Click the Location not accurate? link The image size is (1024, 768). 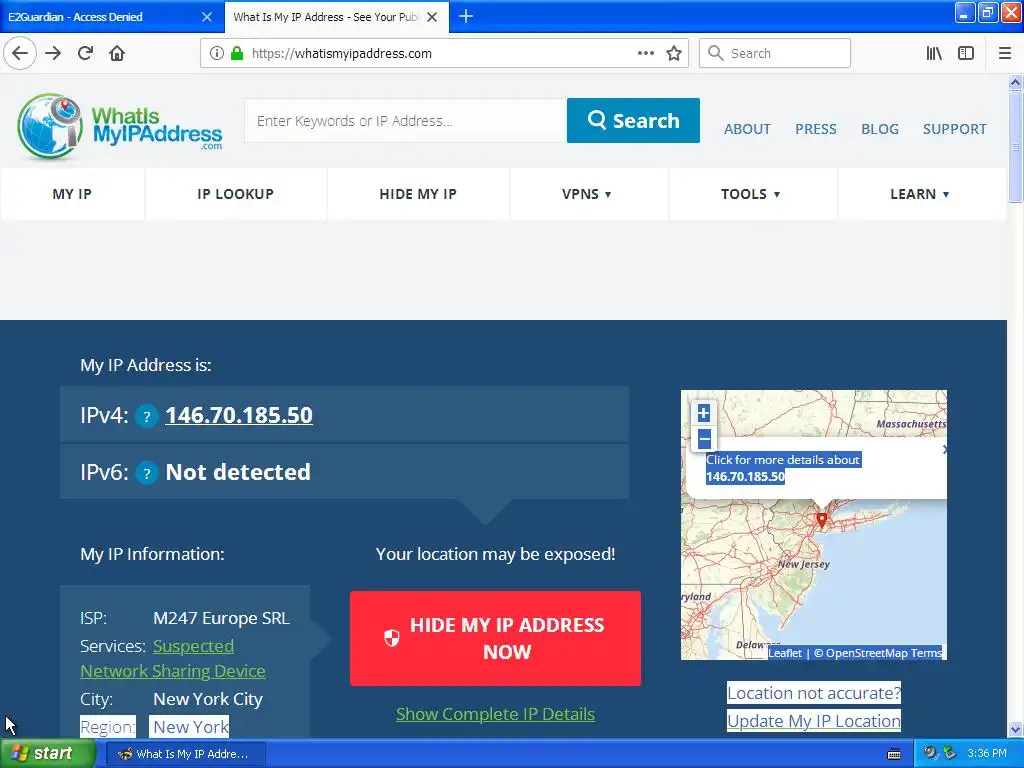pyautogui.click(x=814, y=693)
